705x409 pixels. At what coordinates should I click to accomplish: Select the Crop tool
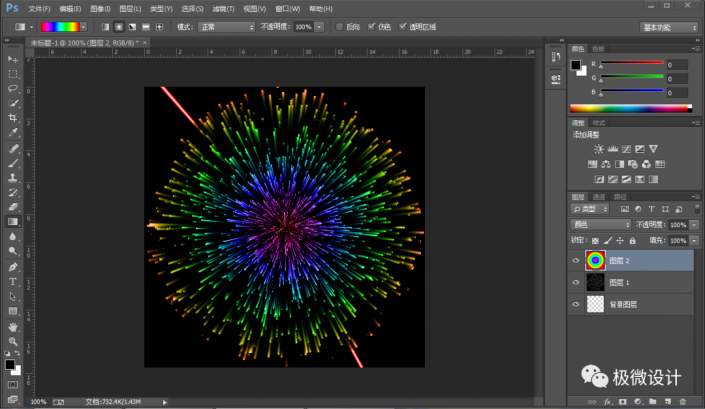[13, 118]
